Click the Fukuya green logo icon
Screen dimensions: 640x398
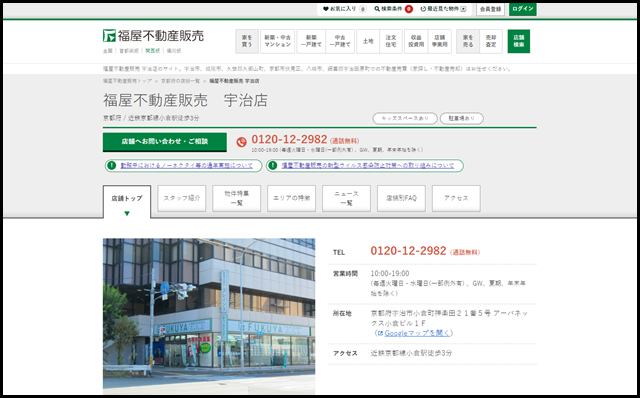(x=109, y=36)
